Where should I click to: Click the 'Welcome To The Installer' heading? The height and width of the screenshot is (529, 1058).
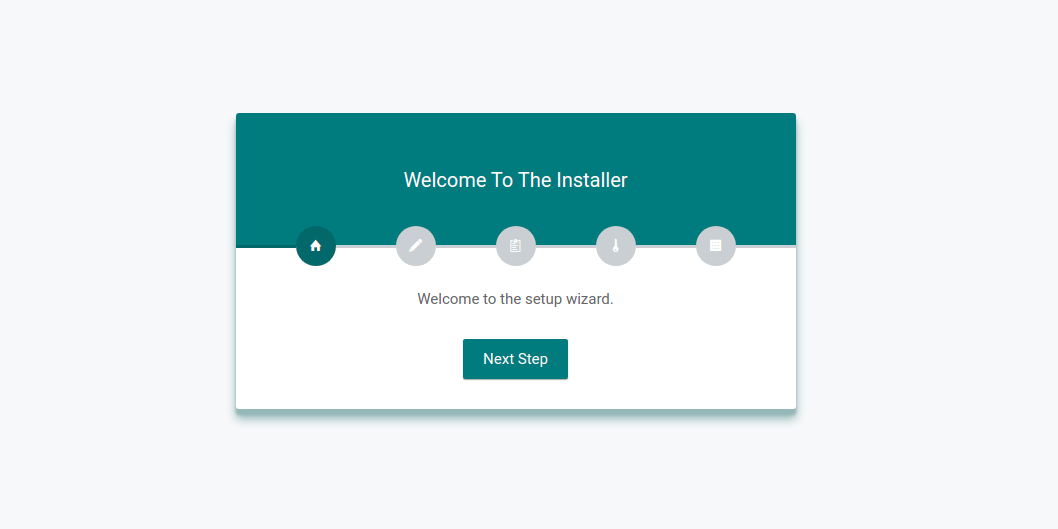click(515, 180)
